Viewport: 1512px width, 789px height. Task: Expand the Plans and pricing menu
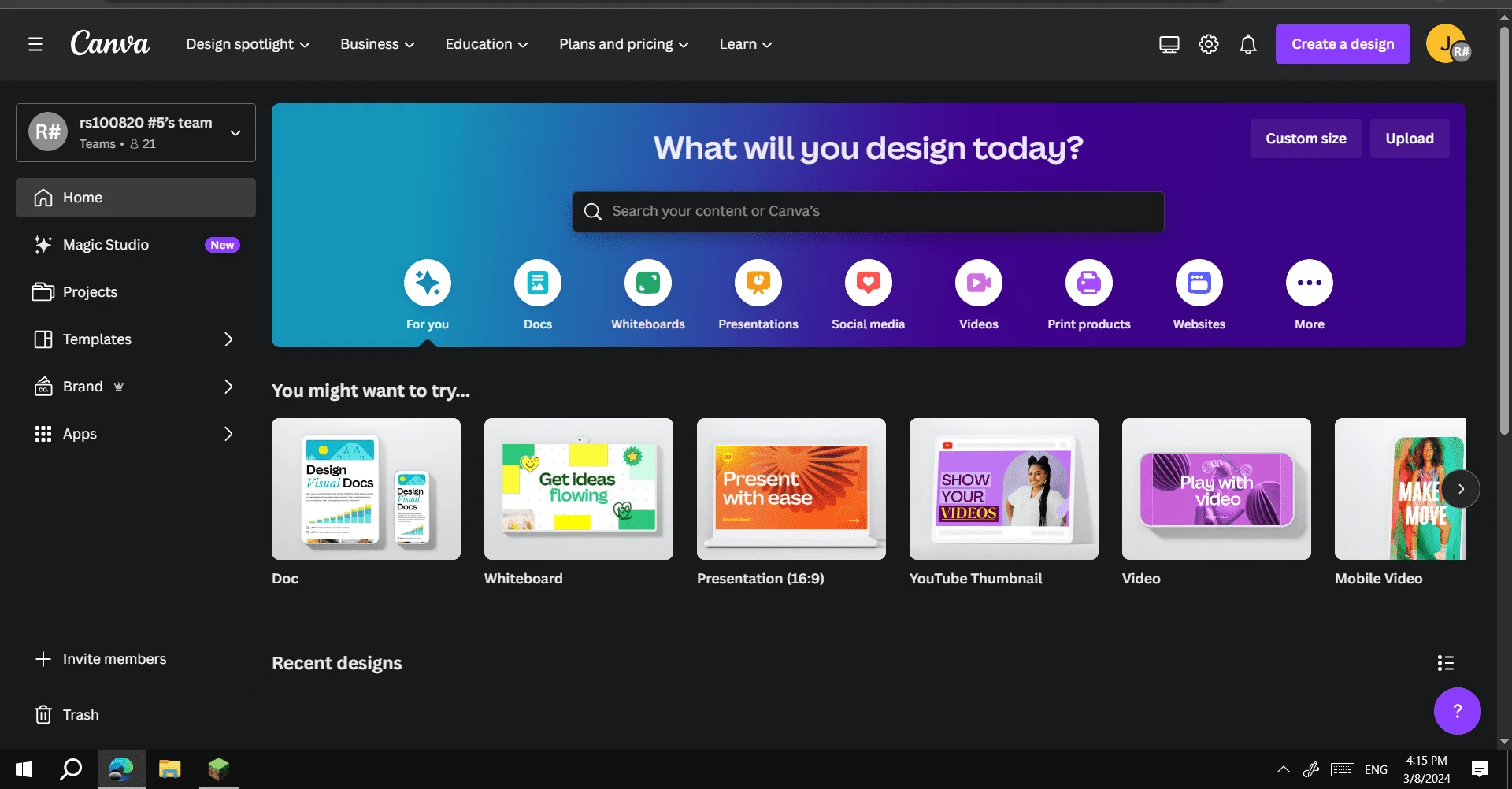point(624,44)
